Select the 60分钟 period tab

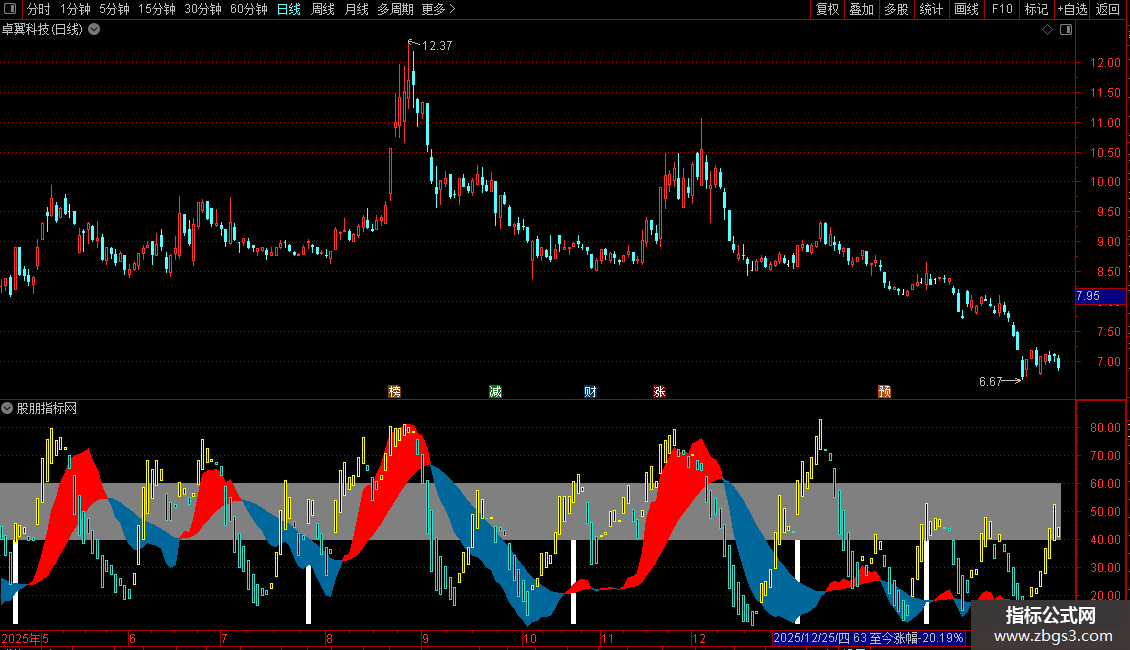[249, 9]
